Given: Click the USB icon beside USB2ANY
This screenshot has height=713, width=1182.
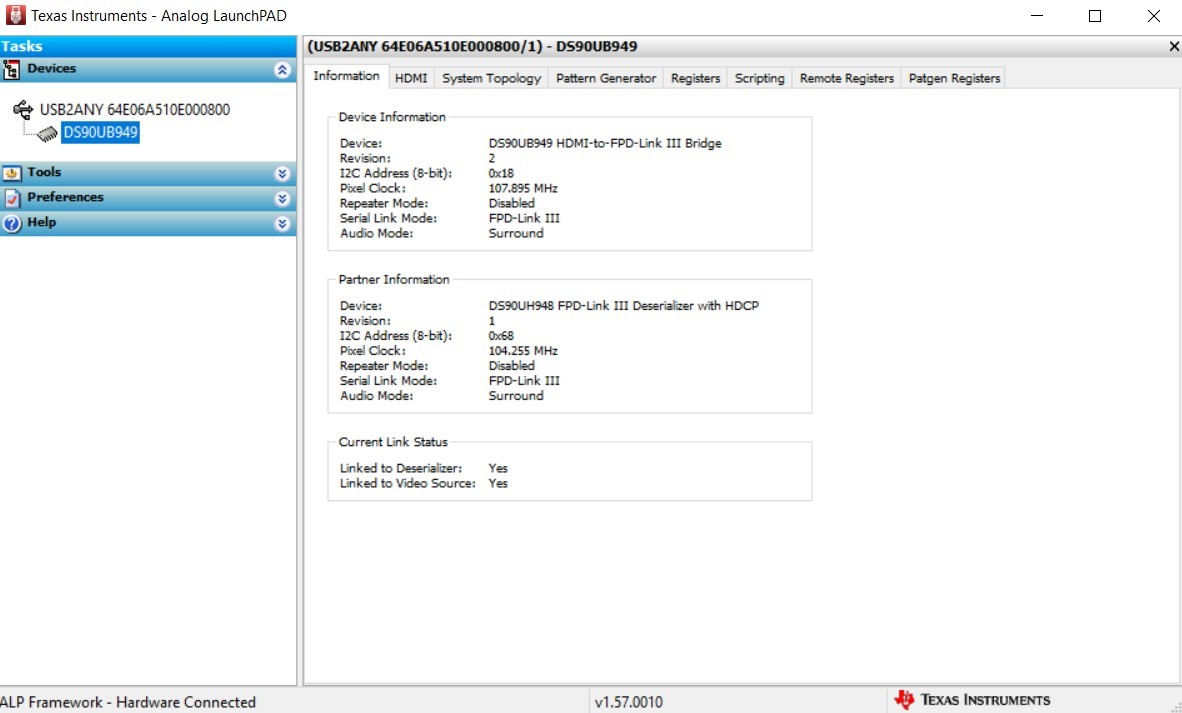Looking at the screenshot, I should [23, 110].
